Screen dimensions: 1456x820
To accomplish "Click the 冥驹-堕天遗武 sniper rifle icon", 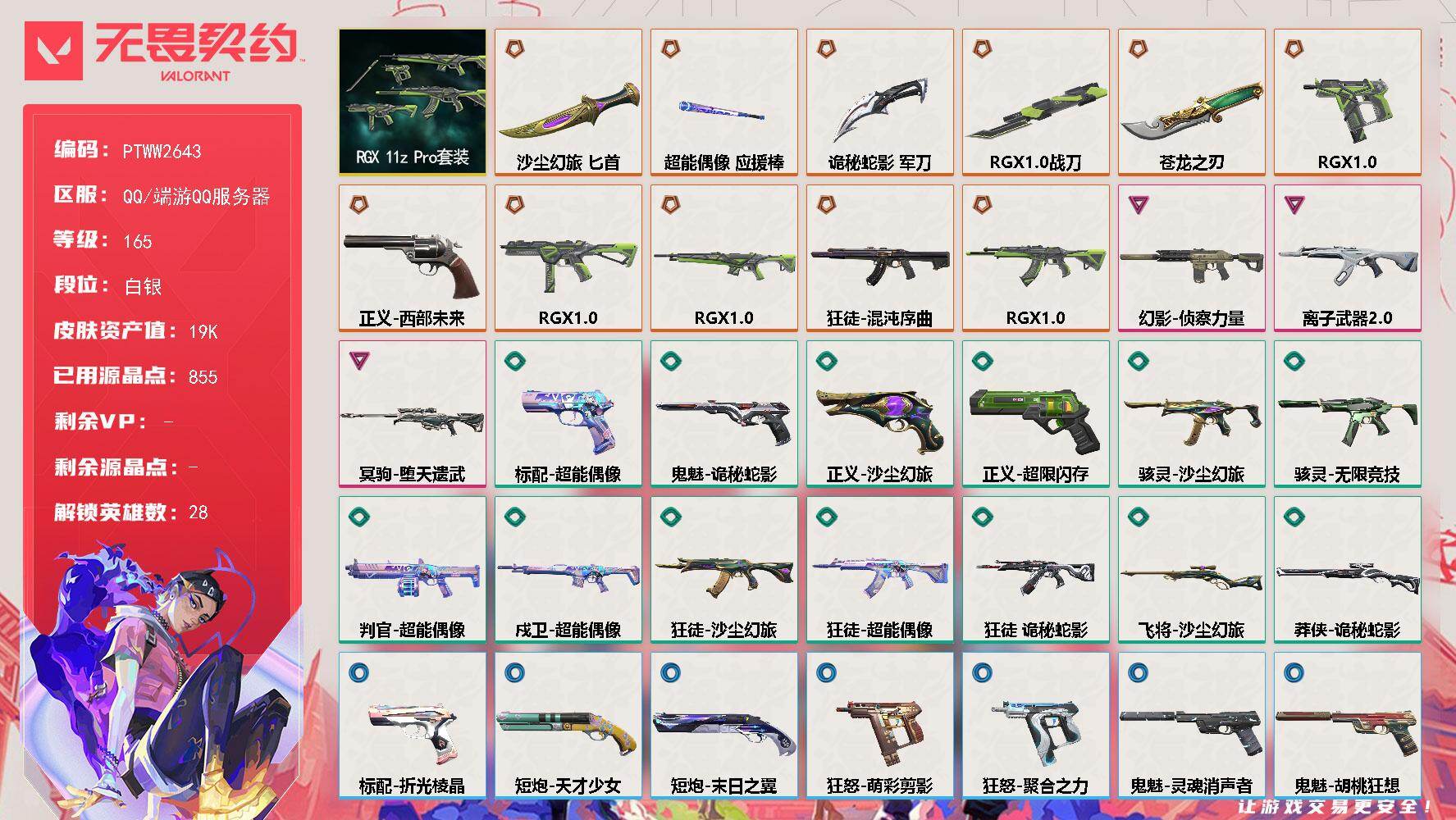I will click(413, 420).
